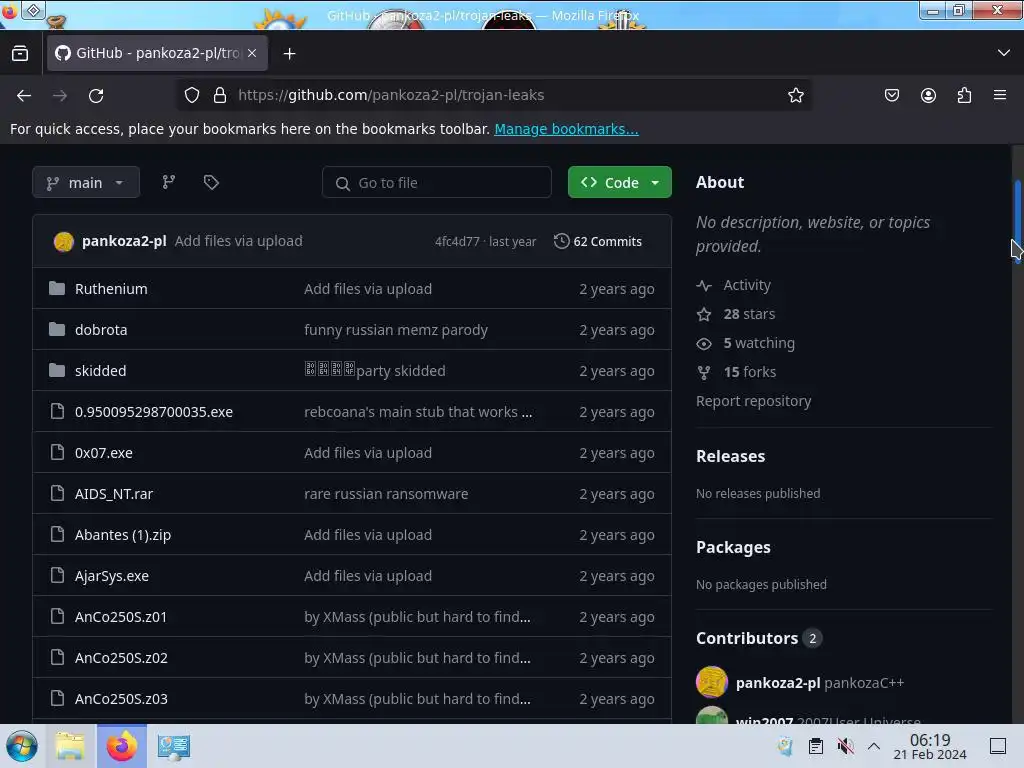Open File Explorer from the taskbar
Screen dimensions: 1024x768
(70, 746)
